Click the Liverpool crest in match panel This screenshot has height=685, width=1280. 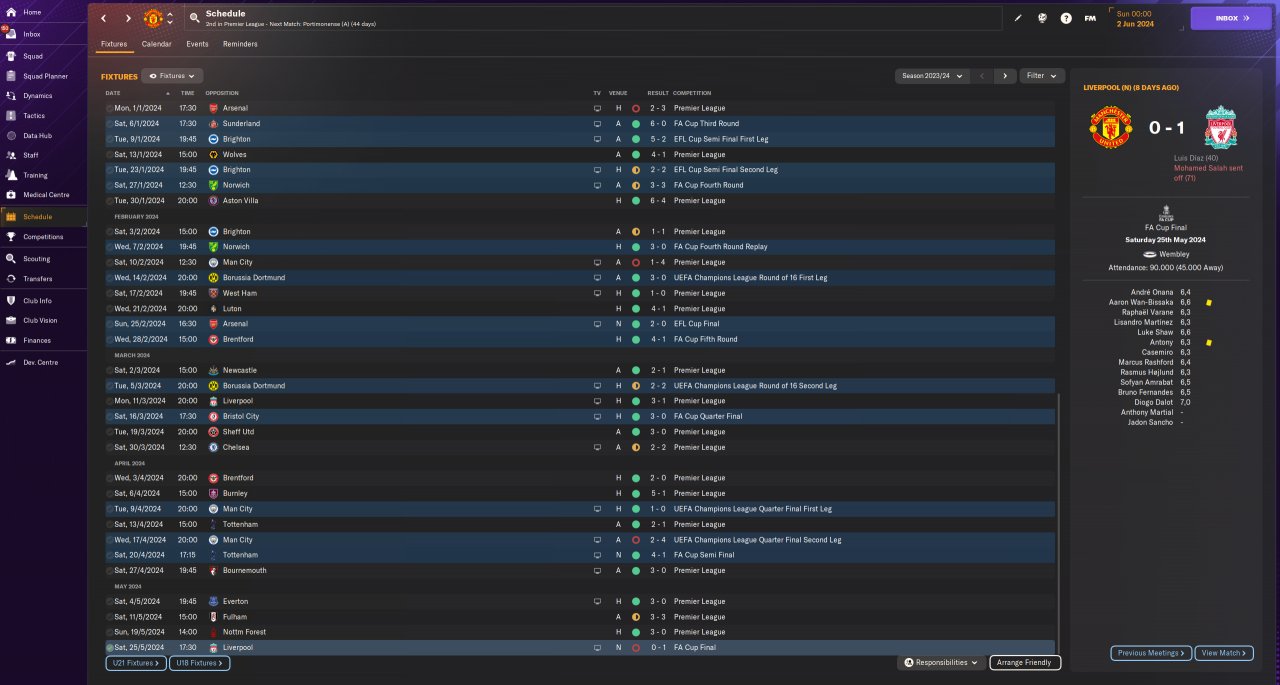pos(1220,128)
